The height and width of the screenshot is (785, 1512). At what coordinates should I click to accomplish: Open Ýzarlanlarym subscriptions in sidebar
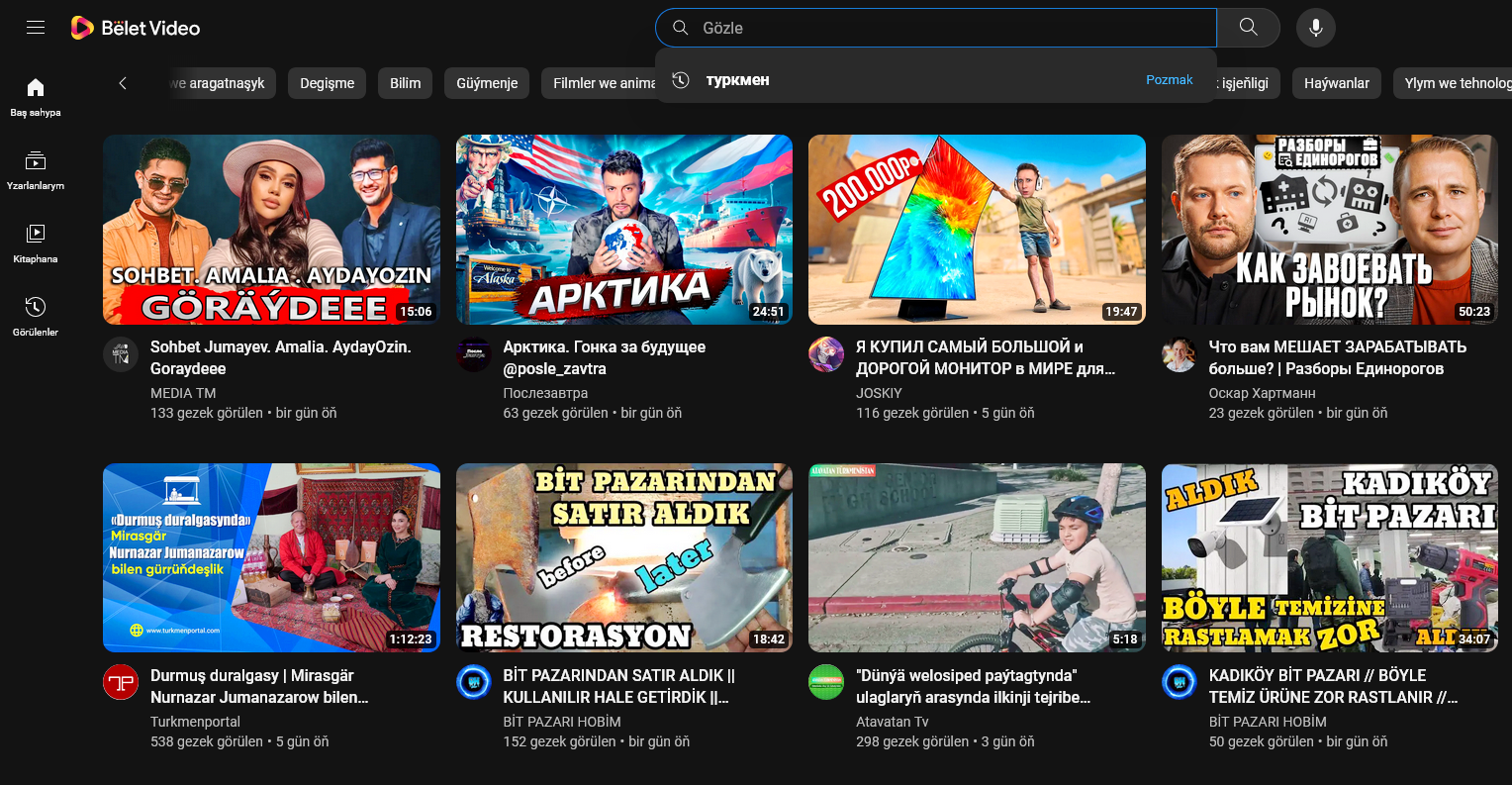36,170
